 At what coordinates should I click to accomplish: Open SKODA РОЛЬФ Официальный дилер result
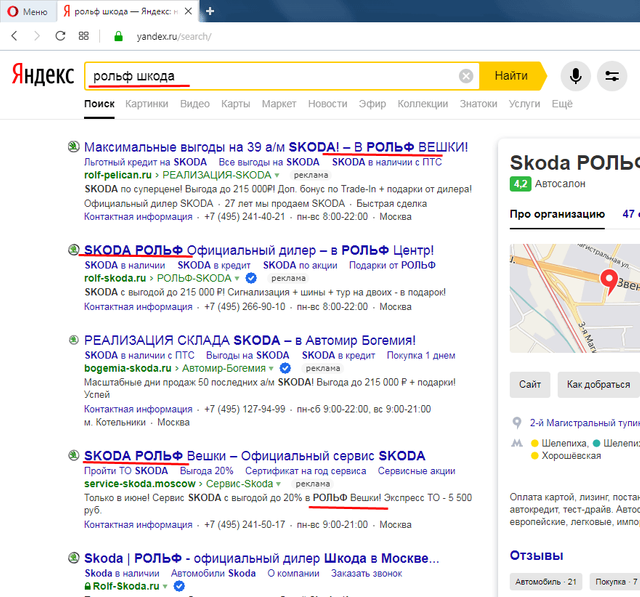259,250
